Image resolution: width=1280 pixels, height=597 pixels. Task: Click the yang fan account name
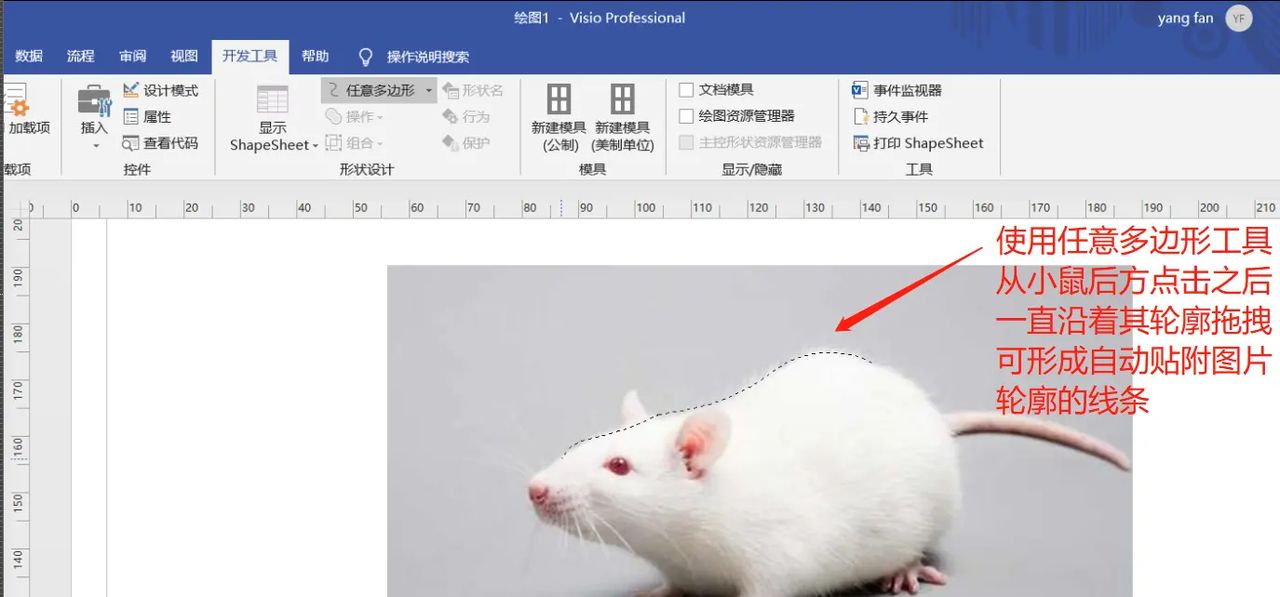click(x=1186, y=17)
